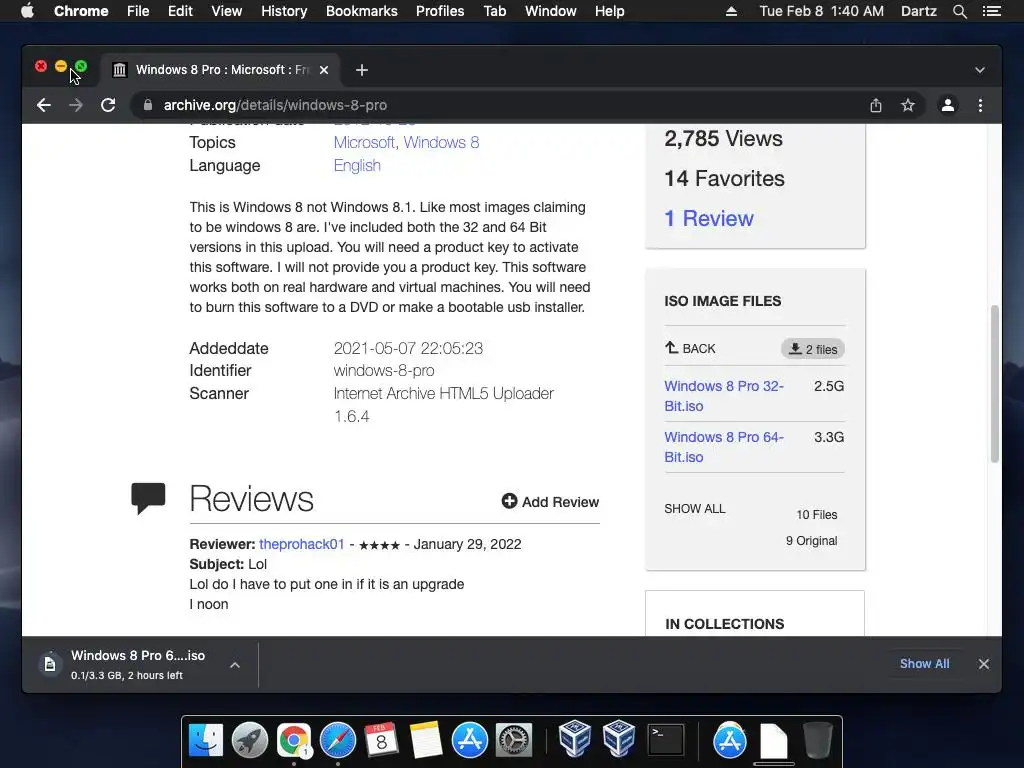Open a new tab with the plus button
The height and width of the screenshot is (768, 1024).
click(362, 70)
